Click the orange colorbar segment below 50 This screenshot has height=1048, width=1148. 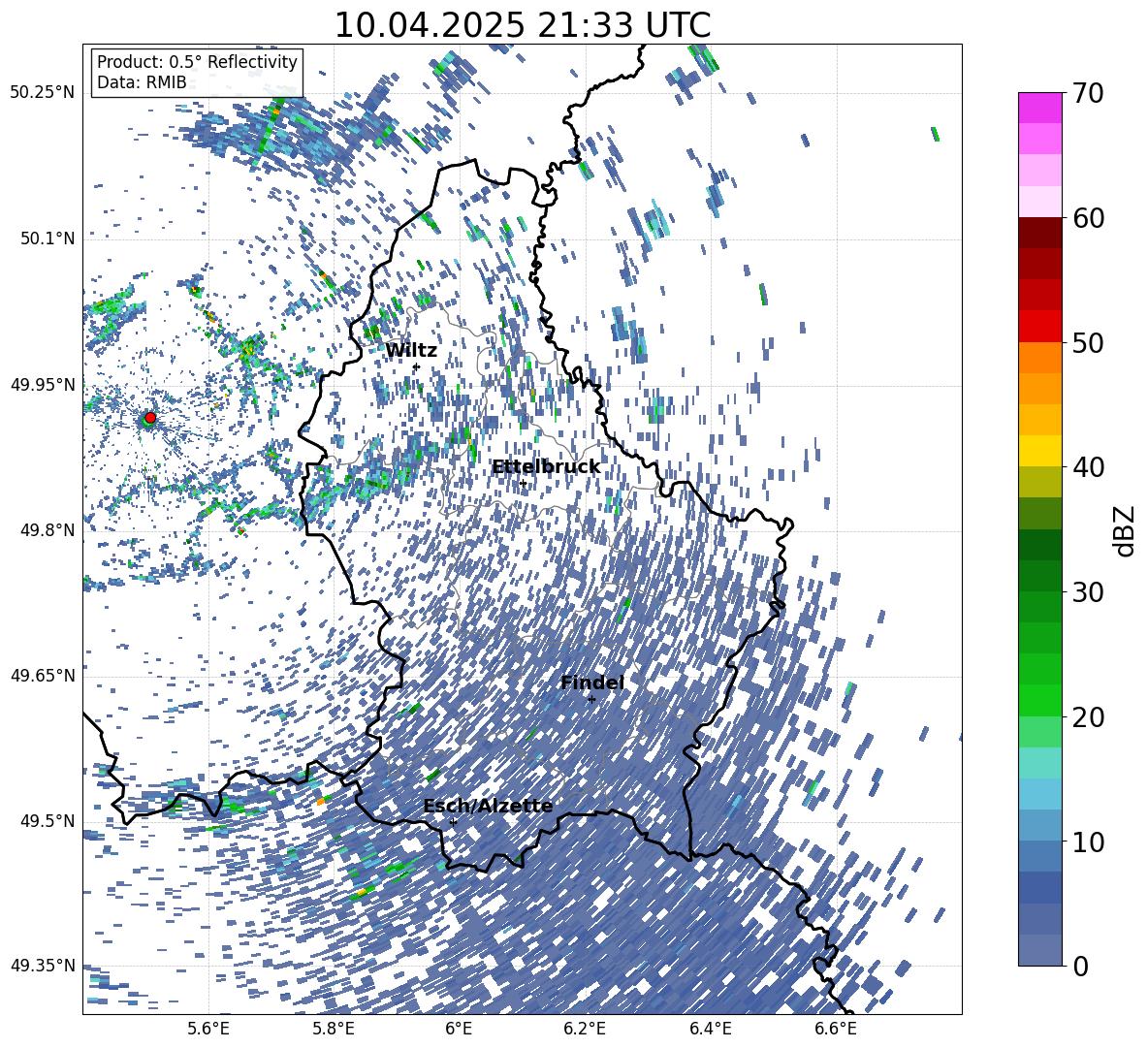coord(1039,357)
